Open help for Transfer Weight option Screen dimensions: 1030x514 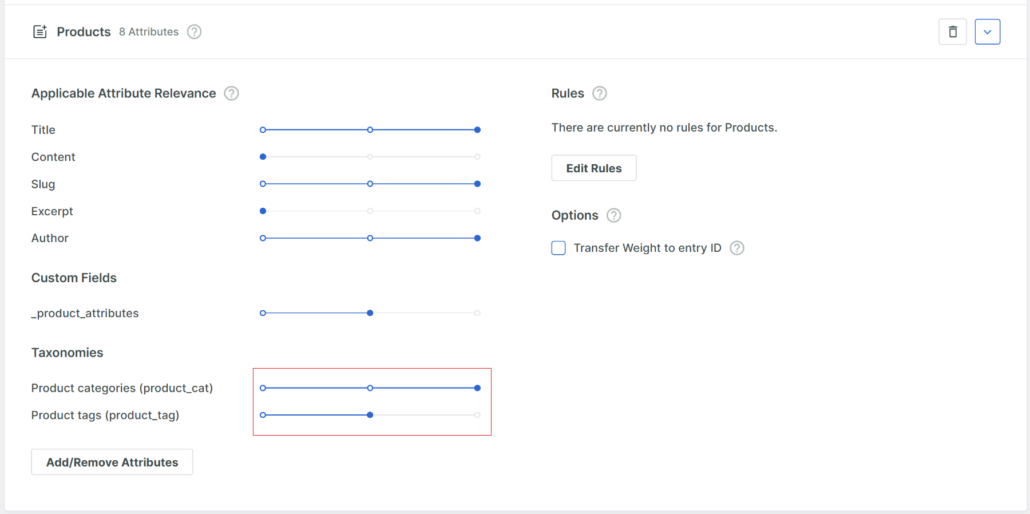[737, 248]
